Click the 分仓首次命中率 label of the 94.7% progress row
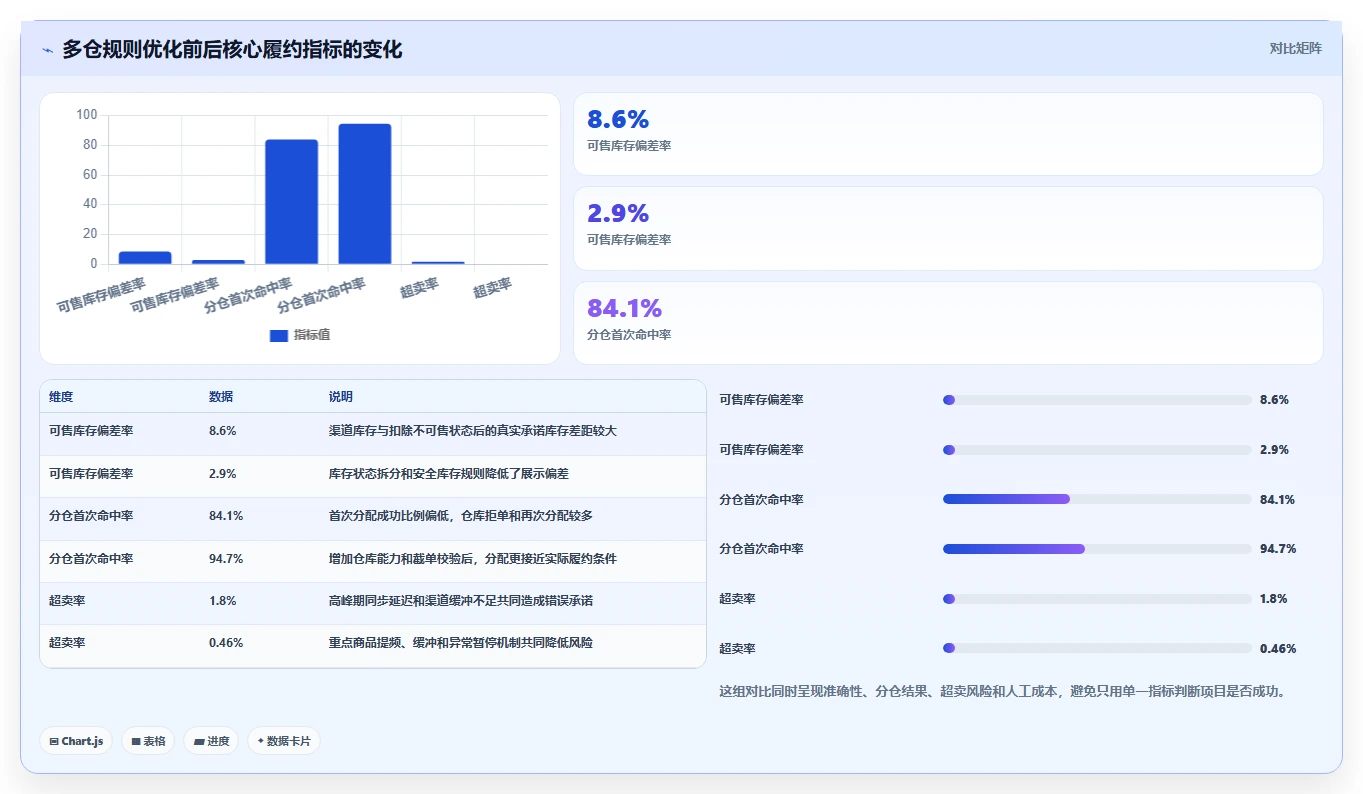This screenshot has width=1363, height=794. coord(762,549)
